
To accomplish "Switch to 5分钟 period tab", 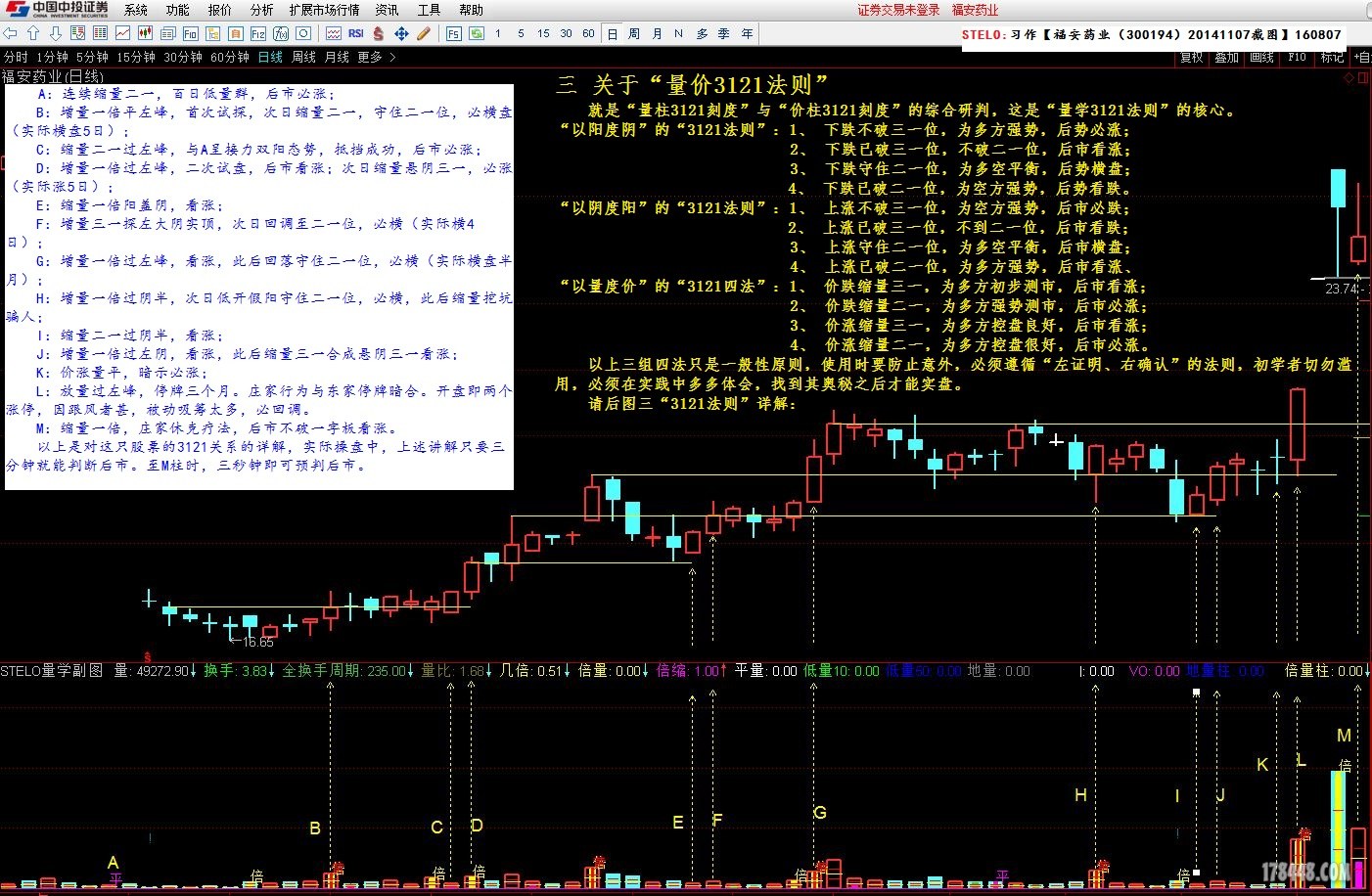I will tap(93, 57).
